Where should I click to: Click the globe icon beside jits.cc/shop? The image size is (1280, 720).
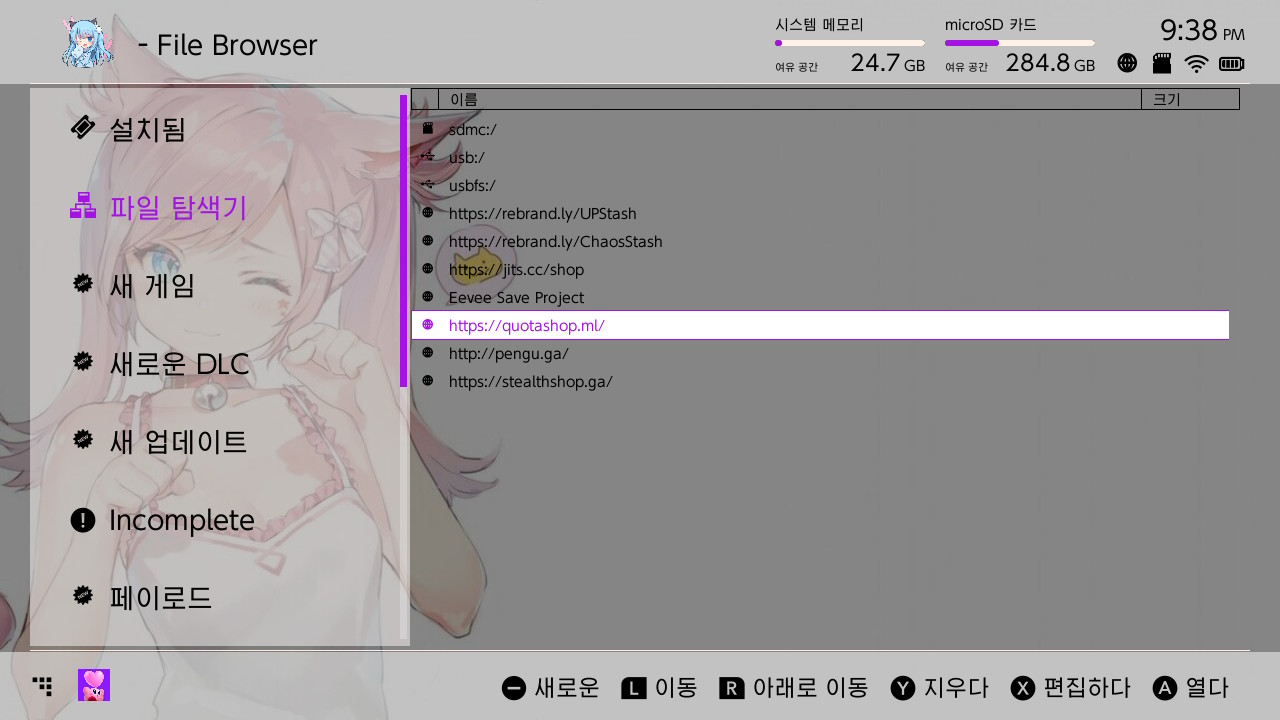pos(428,268)
